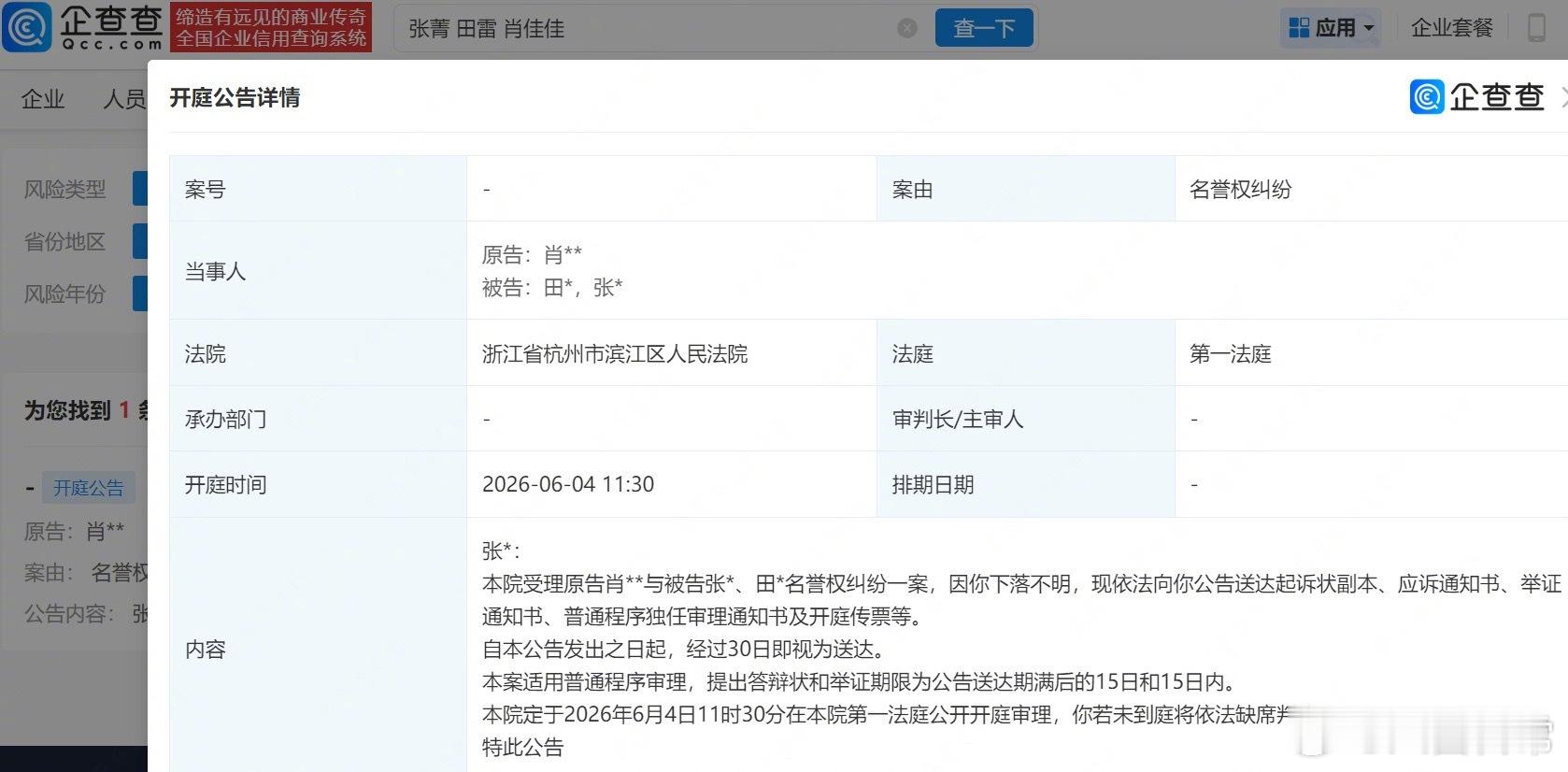Click the 查一下 search button

click(x=984, y=28)
